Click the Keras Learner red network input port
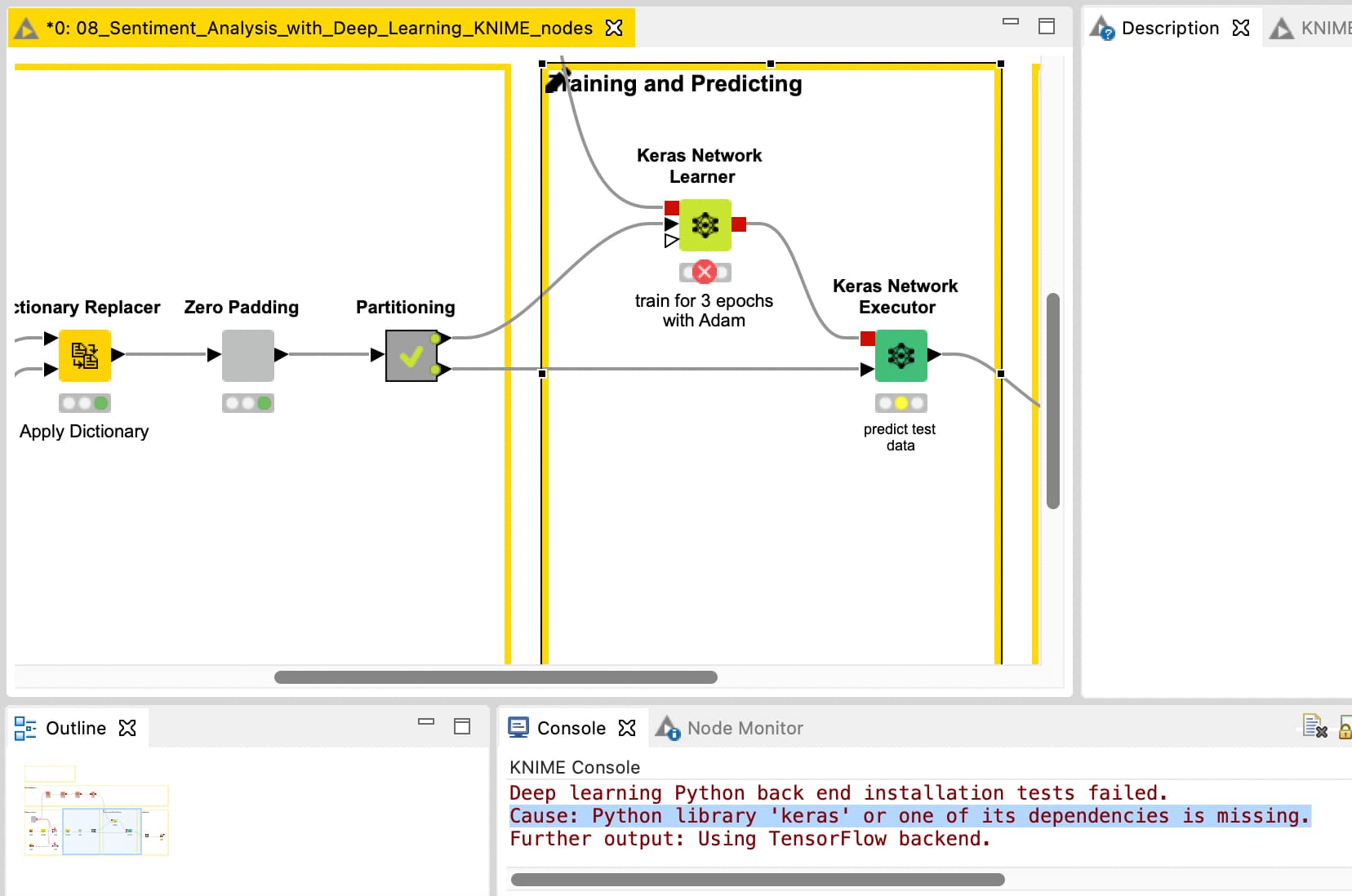 point(672,207)
